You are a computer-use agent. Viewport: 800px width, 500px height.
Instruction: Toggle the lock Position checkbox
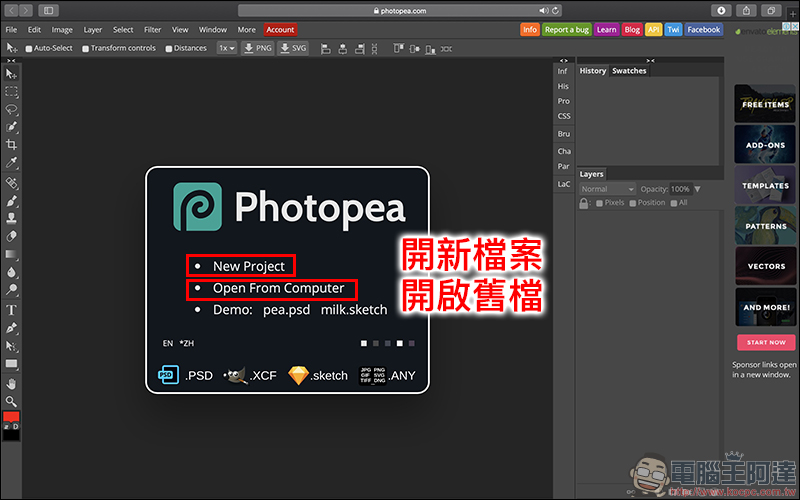tap(633, 203)
